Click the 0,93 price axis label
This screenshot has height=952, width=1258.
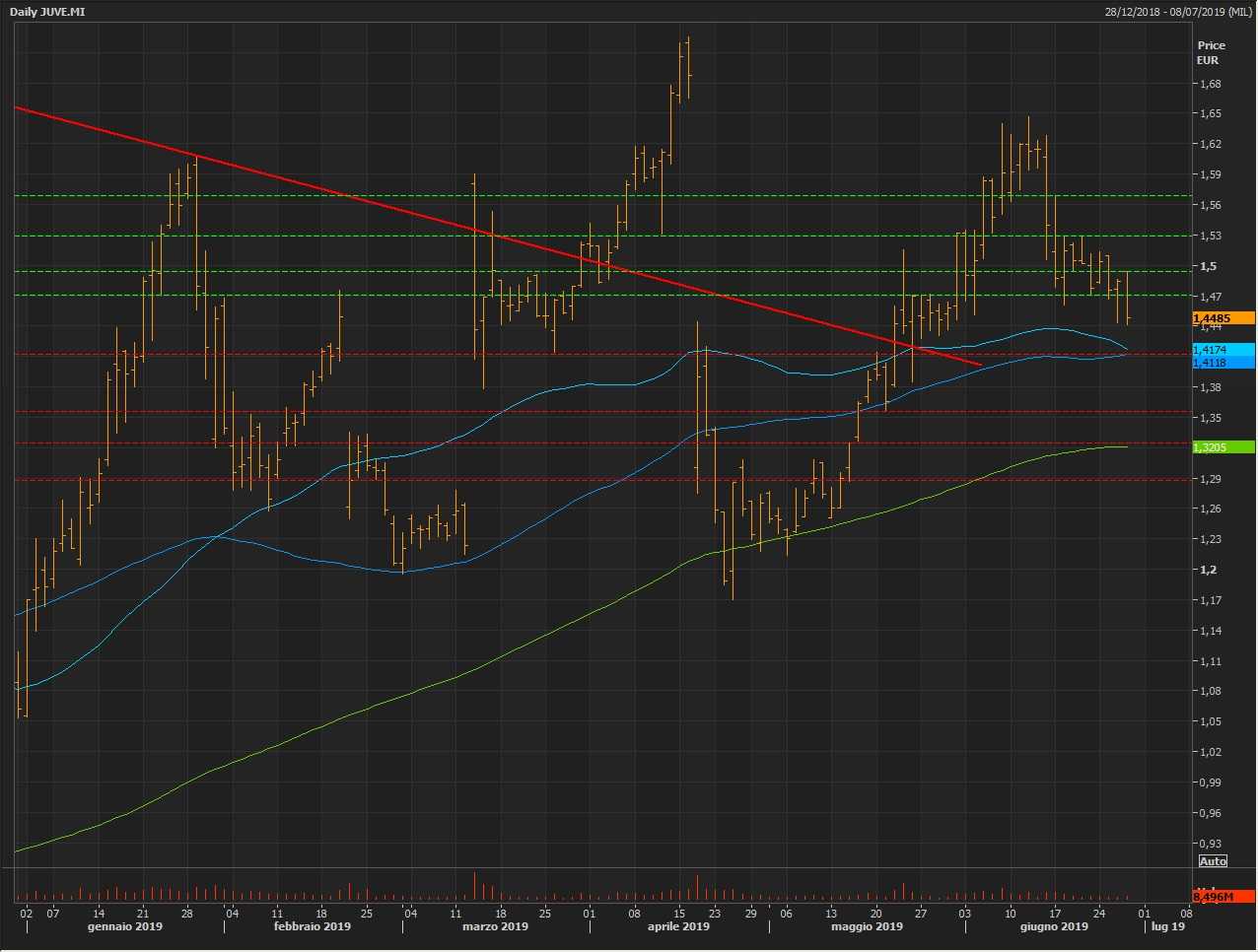(x=1210, y=844)
